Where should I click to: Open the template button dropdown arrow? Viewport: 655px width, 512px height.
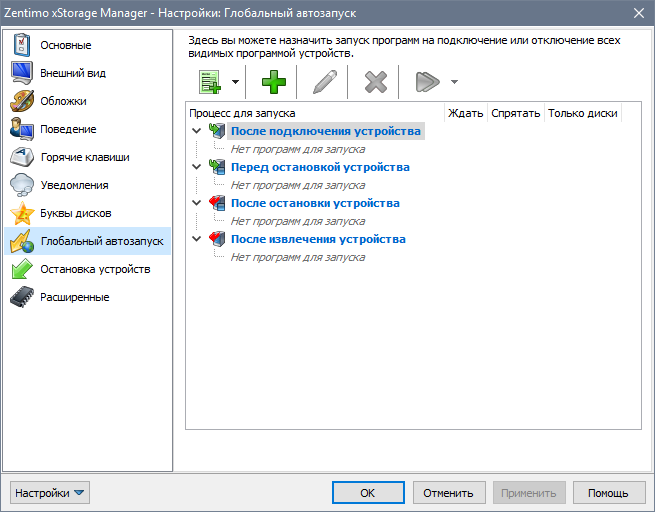click(x=235, y=82)
